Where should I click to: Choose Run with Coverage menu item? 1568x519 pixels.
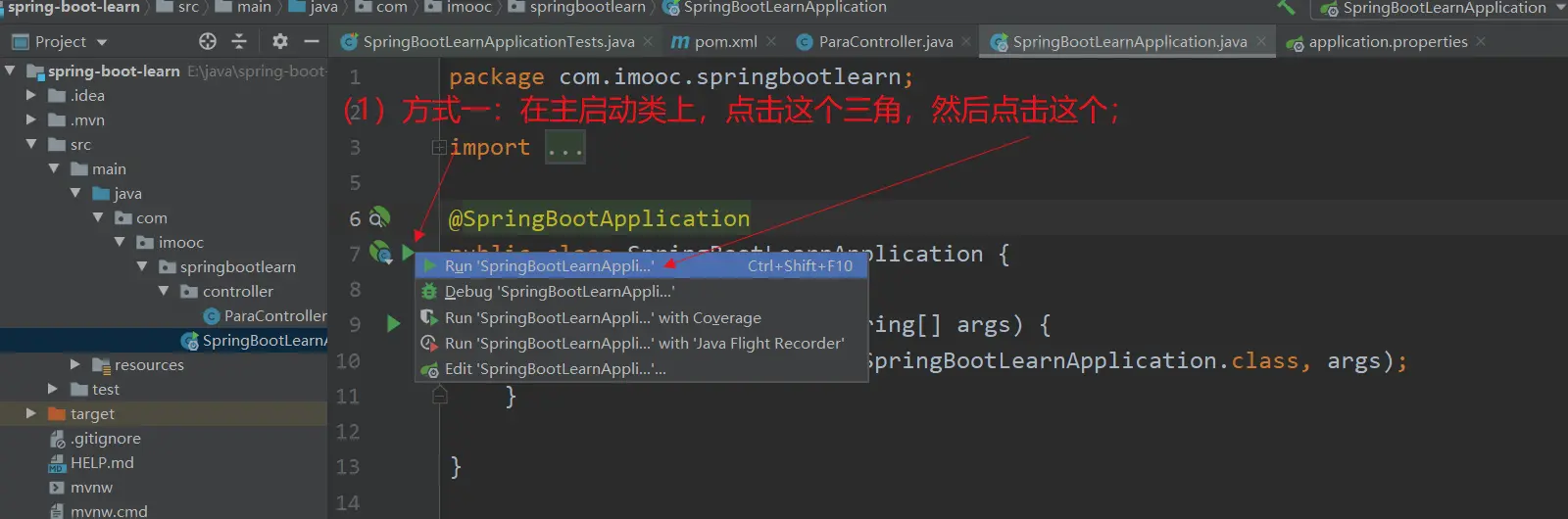point(642,317)
